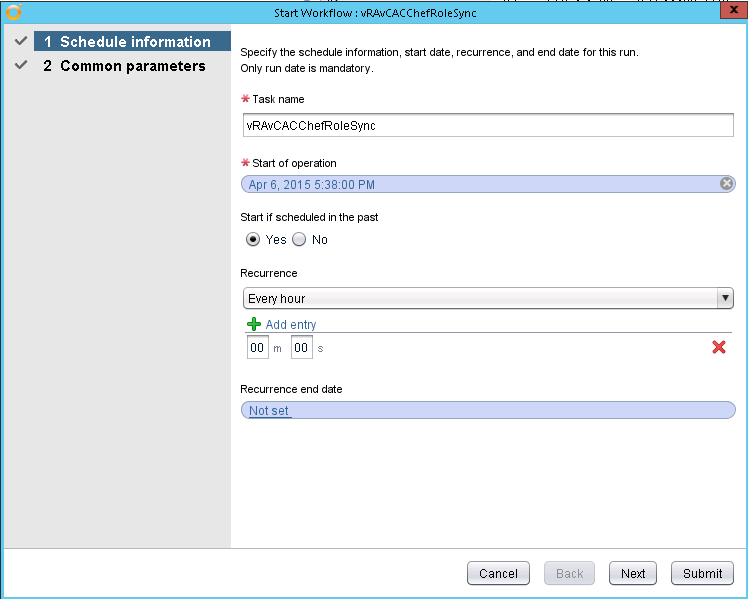Click the minutes input field
This screenshot has height=599, width=748.
(x=257, y=347)
